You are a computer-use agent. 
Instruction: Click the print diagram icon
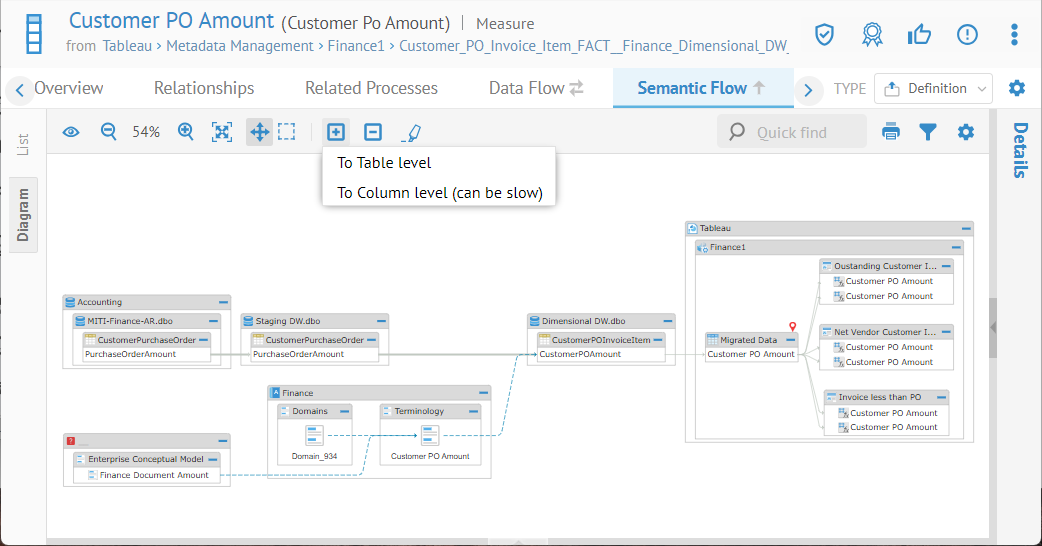pyautogui.click(x=890, y=132)
